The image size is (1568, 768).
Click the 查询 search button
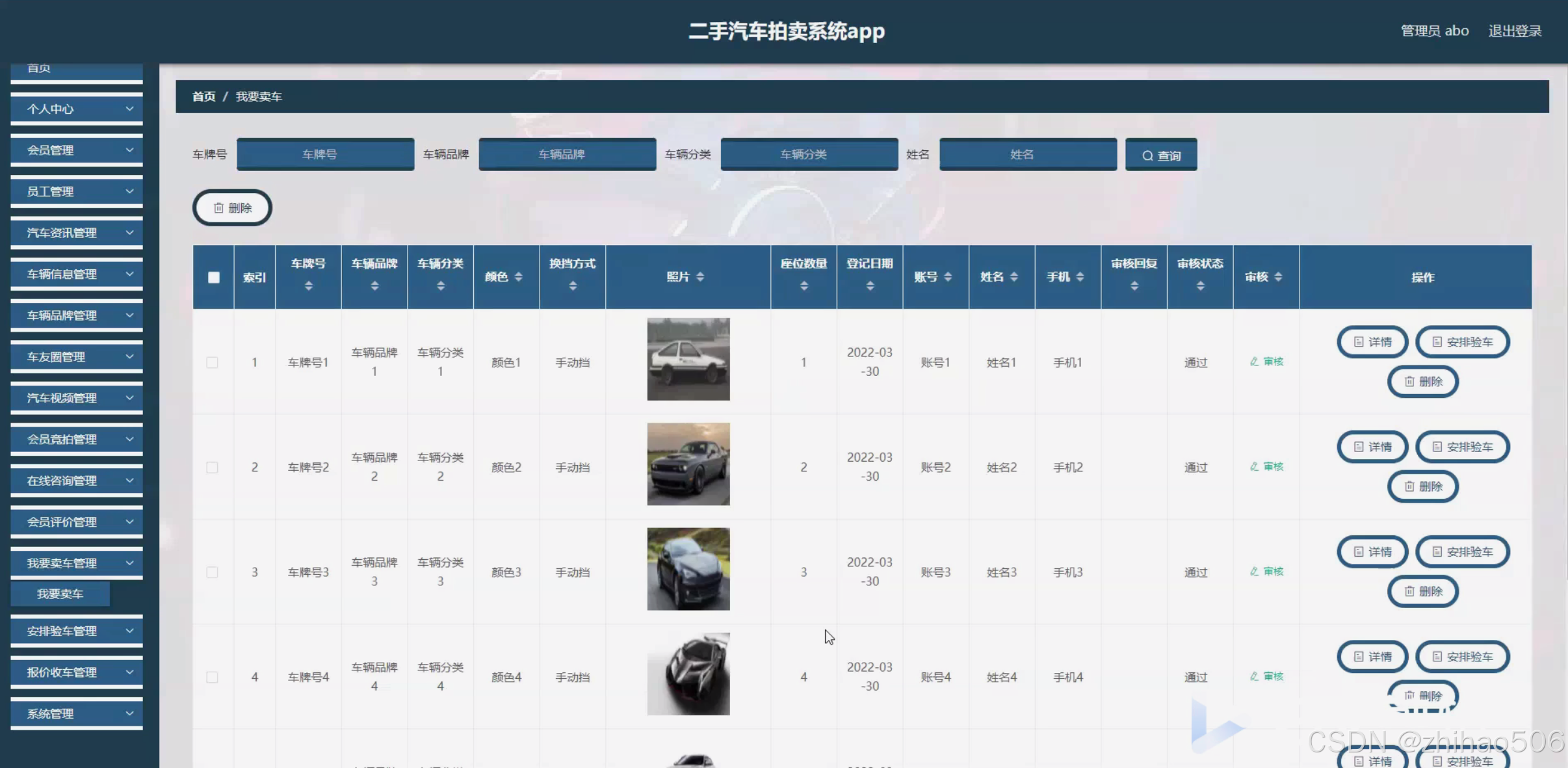point(1161,155)
